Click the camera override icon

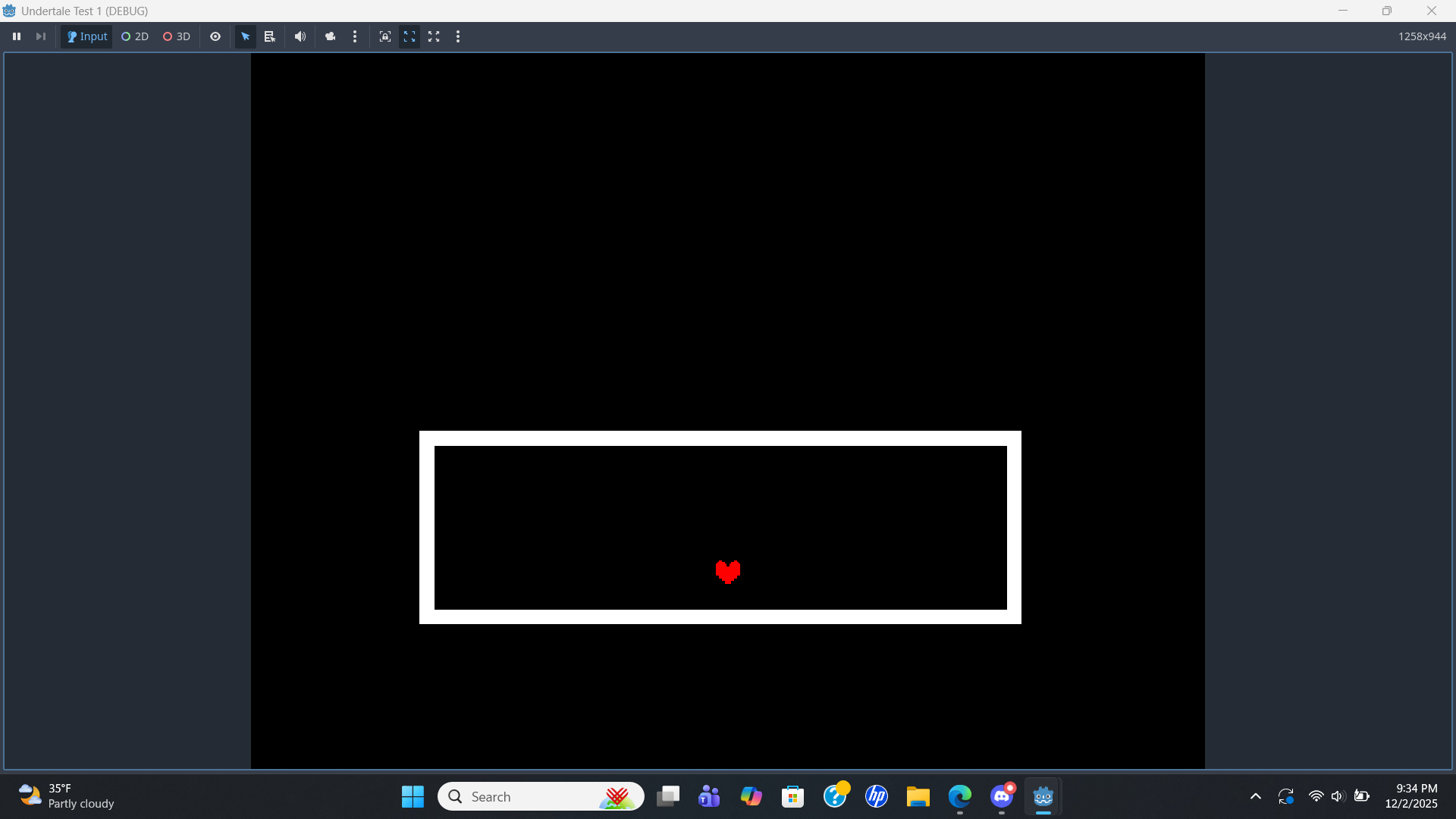pos(330,36)
